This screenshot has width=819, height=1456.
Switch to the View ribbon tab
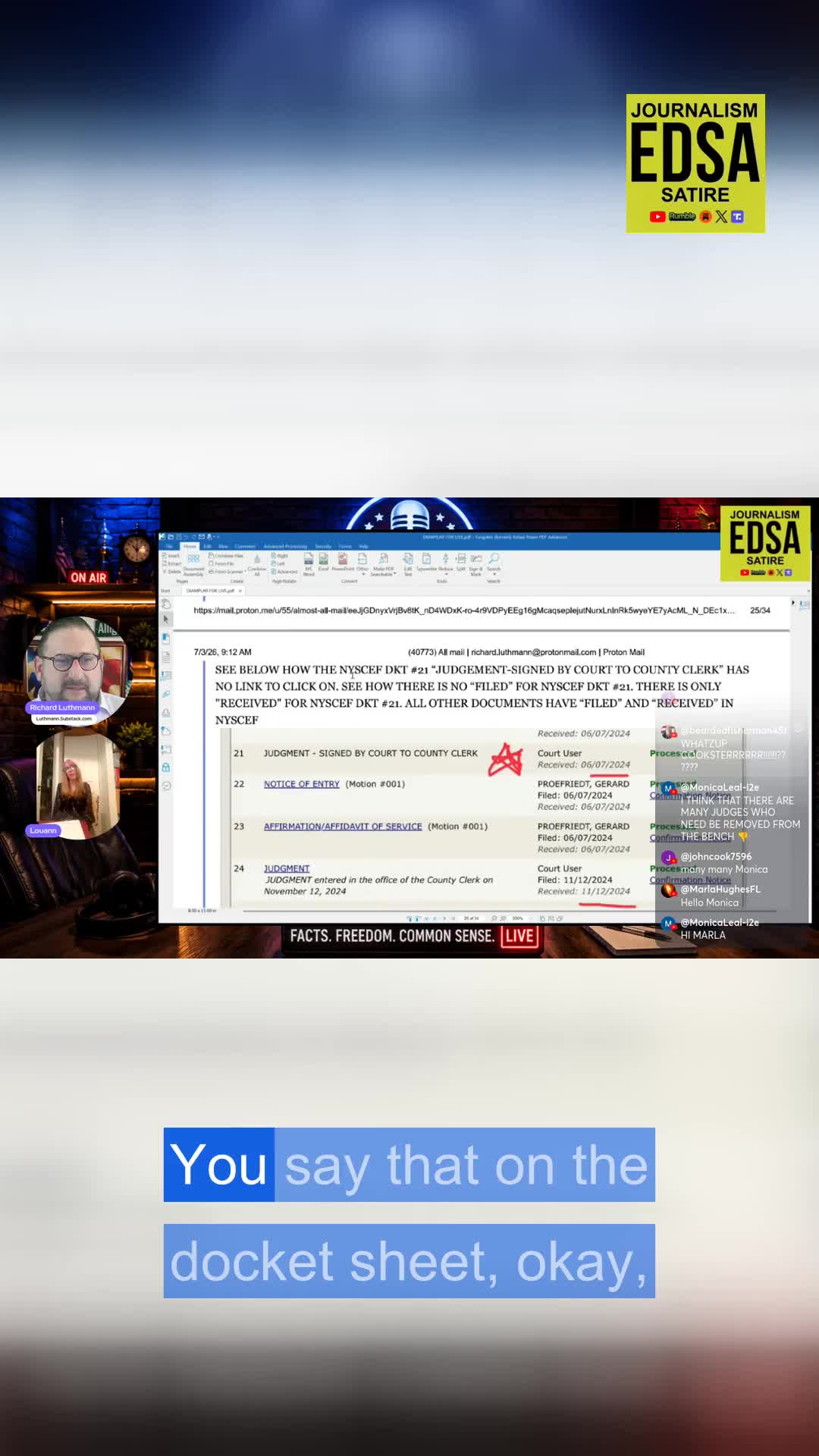point(223,546)
